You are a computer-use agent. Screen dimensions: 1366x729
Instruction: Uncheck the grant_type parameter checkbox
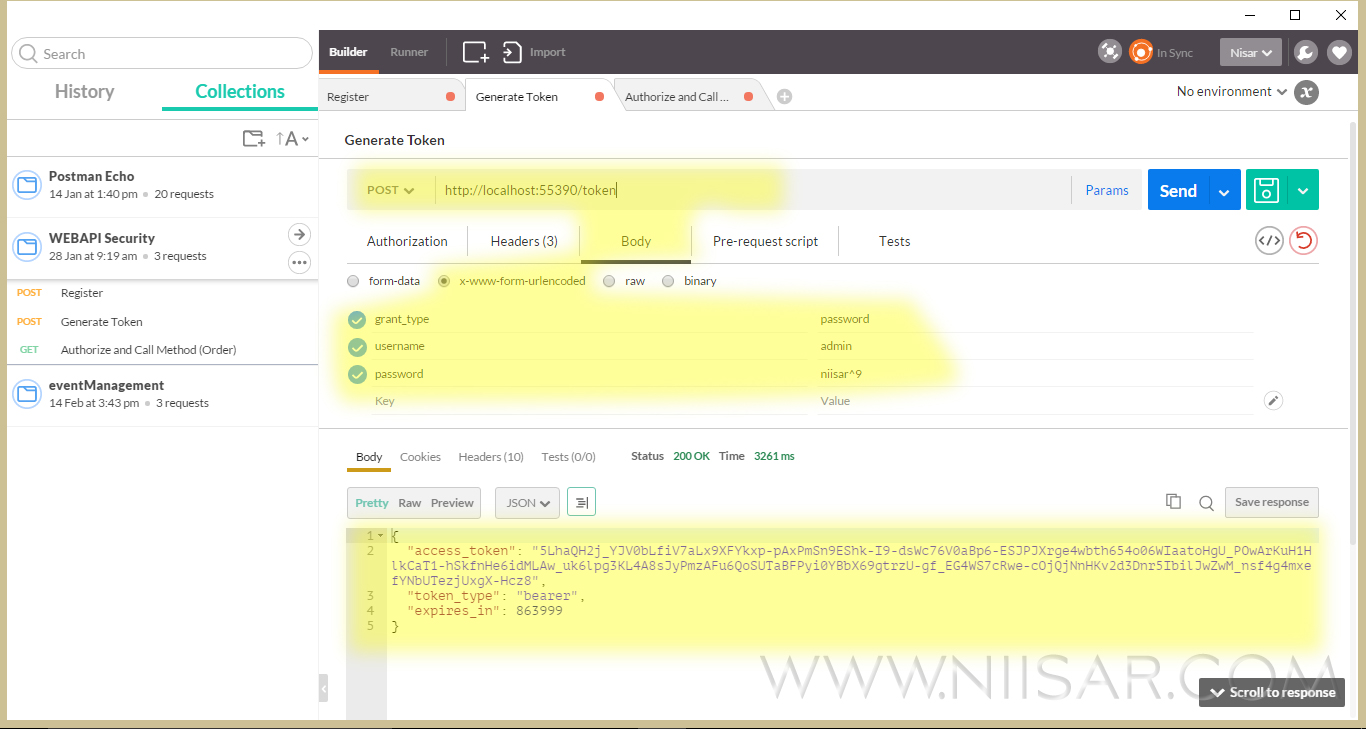pos(357,320)
